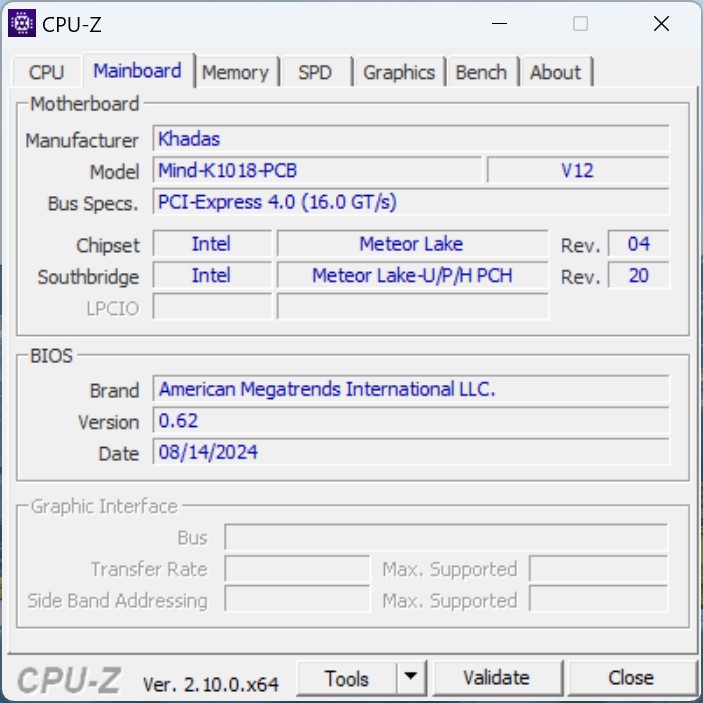Click the empty Side Band Addressing field
This screenshot has height=703, width=703.
click(x=297, y=599)
